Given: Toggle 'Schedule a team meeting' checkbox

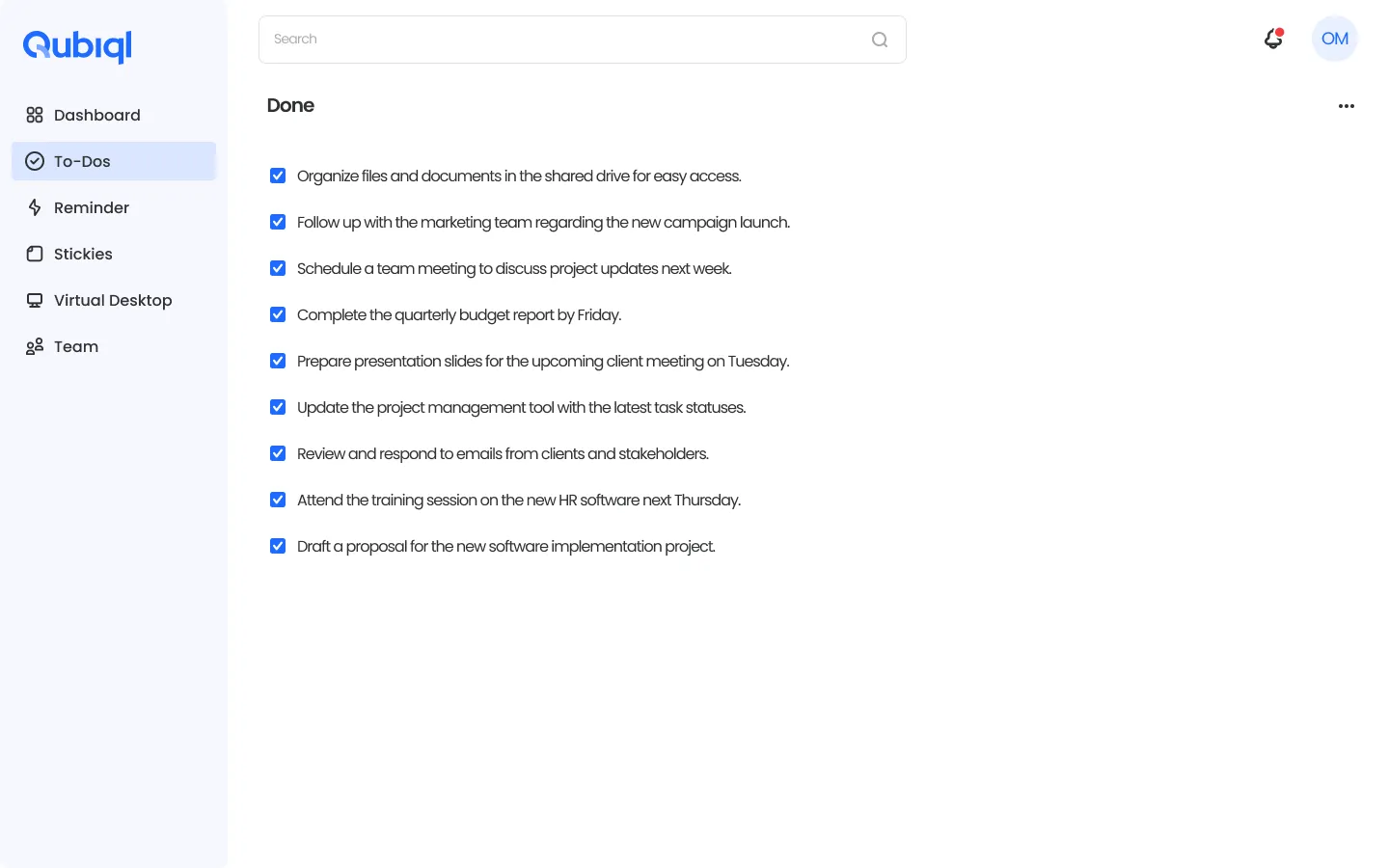Looking at the screenshot, I should [x=278, y=268].
